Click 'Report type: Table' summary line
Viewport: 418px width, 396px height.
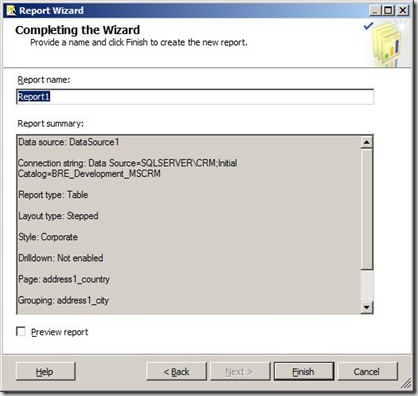click(53, 195)
